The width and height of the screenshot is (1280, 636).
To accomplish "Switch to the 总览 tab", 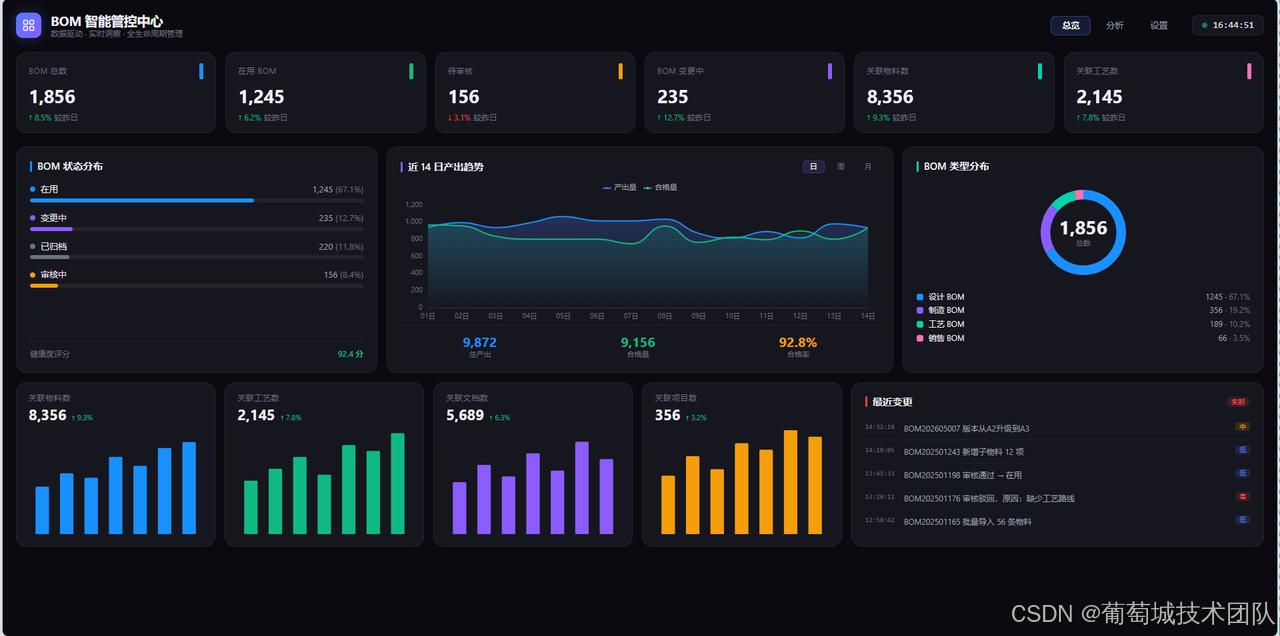I will pos(1070,25).
